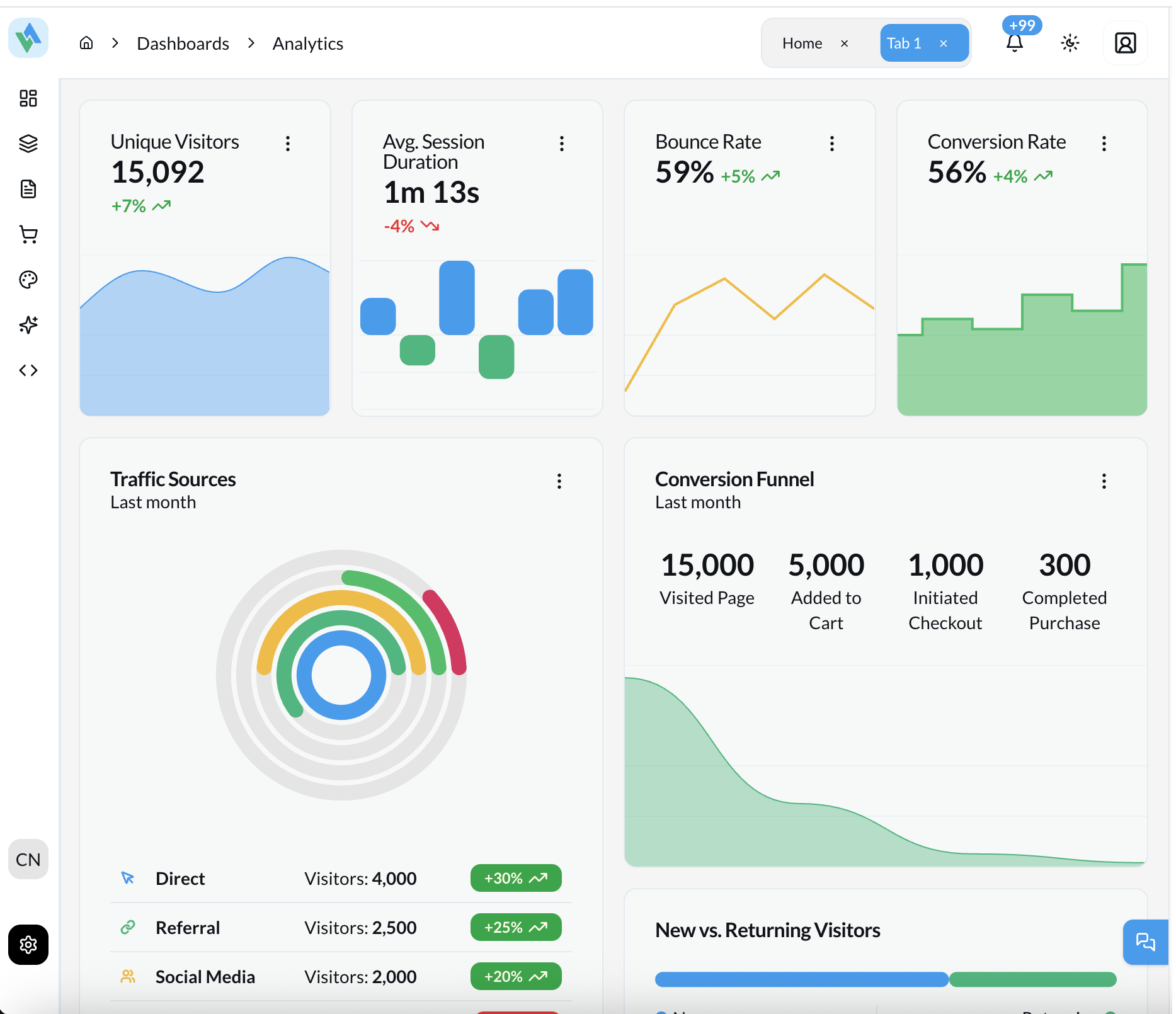
Task: Open Conversion Funnel three-dot menu
Action: pyautogui.click(x=1104, y=481)
